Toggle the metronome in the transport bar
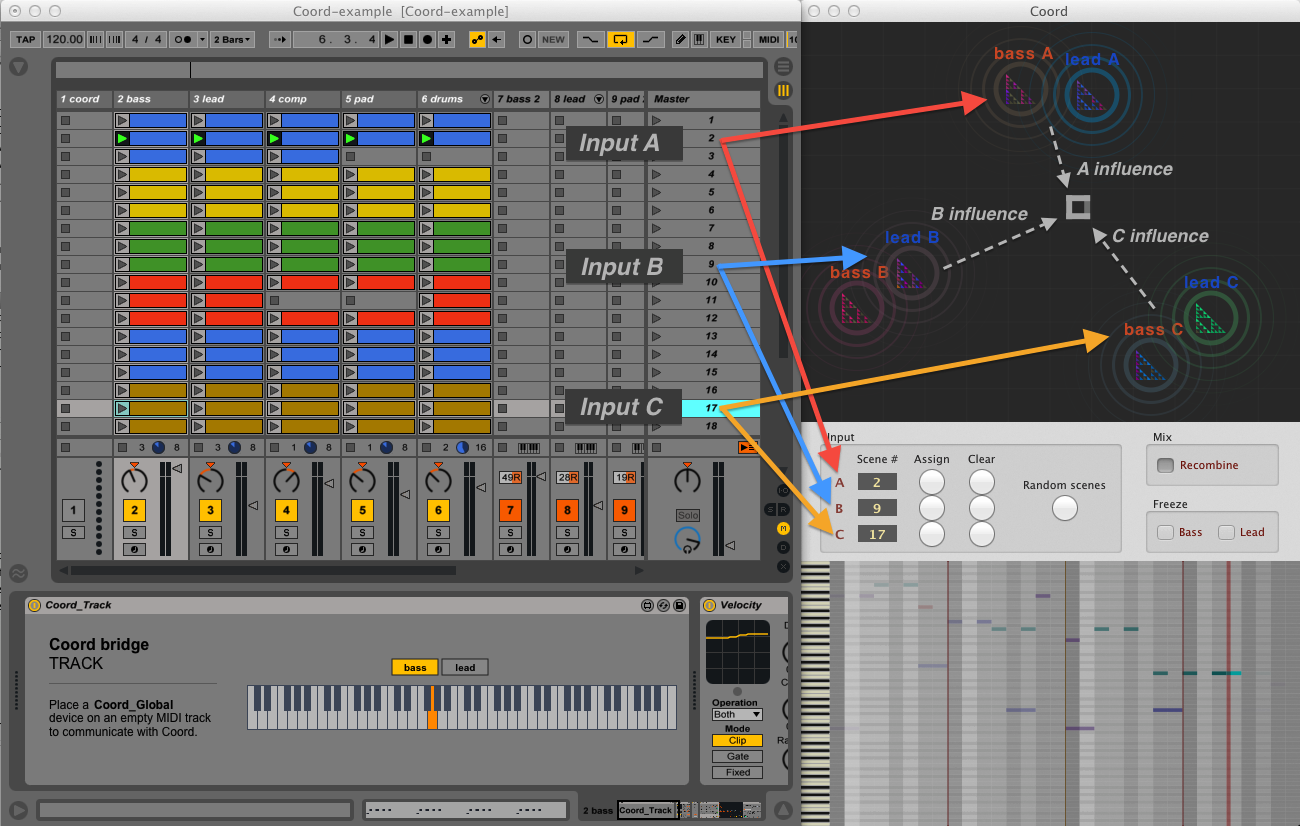 [x=183, y=39]
